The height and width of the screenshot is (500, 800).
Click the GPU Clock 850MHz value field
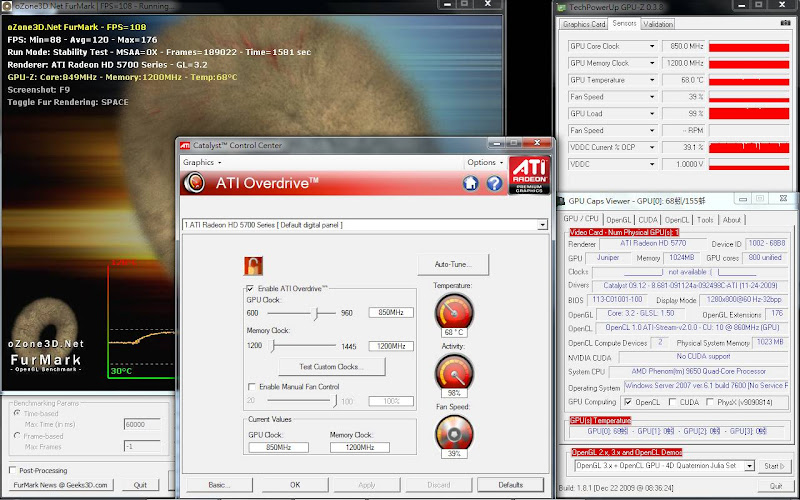coord(391,313)
